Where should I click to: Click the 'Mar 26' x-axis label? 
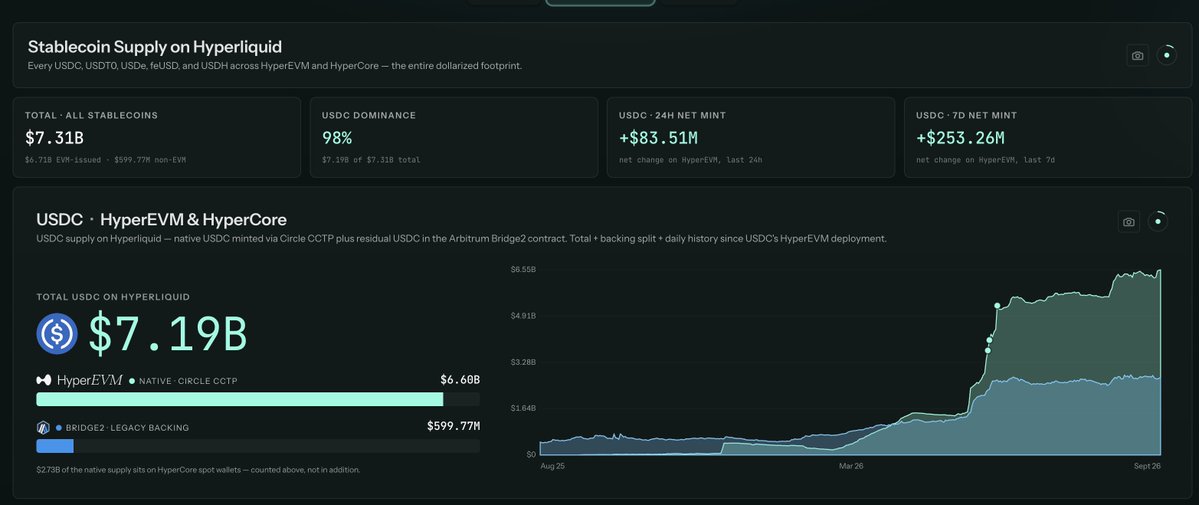click(851, 465)
